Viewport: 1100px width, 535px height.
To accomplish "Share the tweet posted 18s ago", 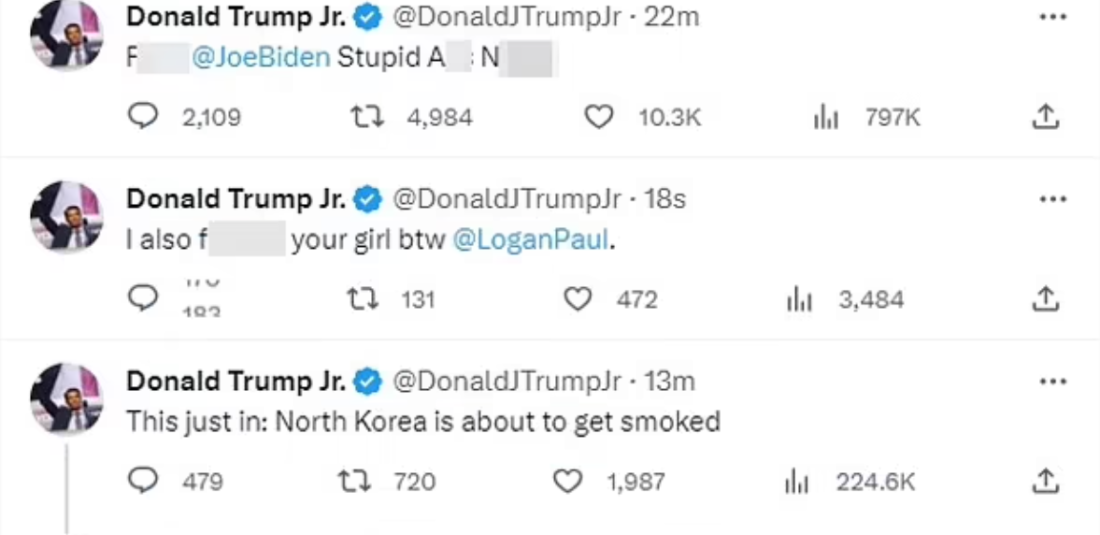I will [x=1044, y=299].
